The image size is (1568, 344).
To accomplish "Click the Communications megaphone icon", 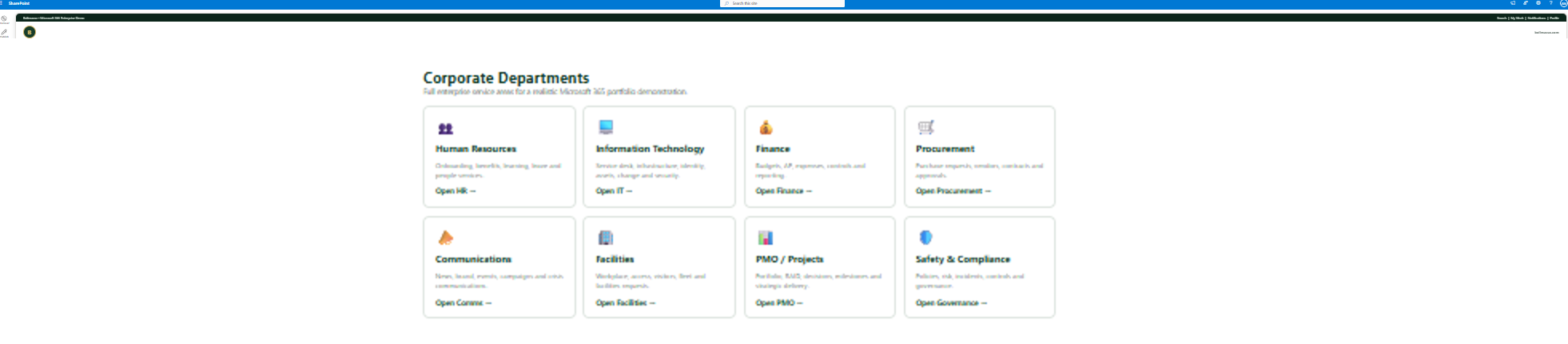I will [446, 238].
